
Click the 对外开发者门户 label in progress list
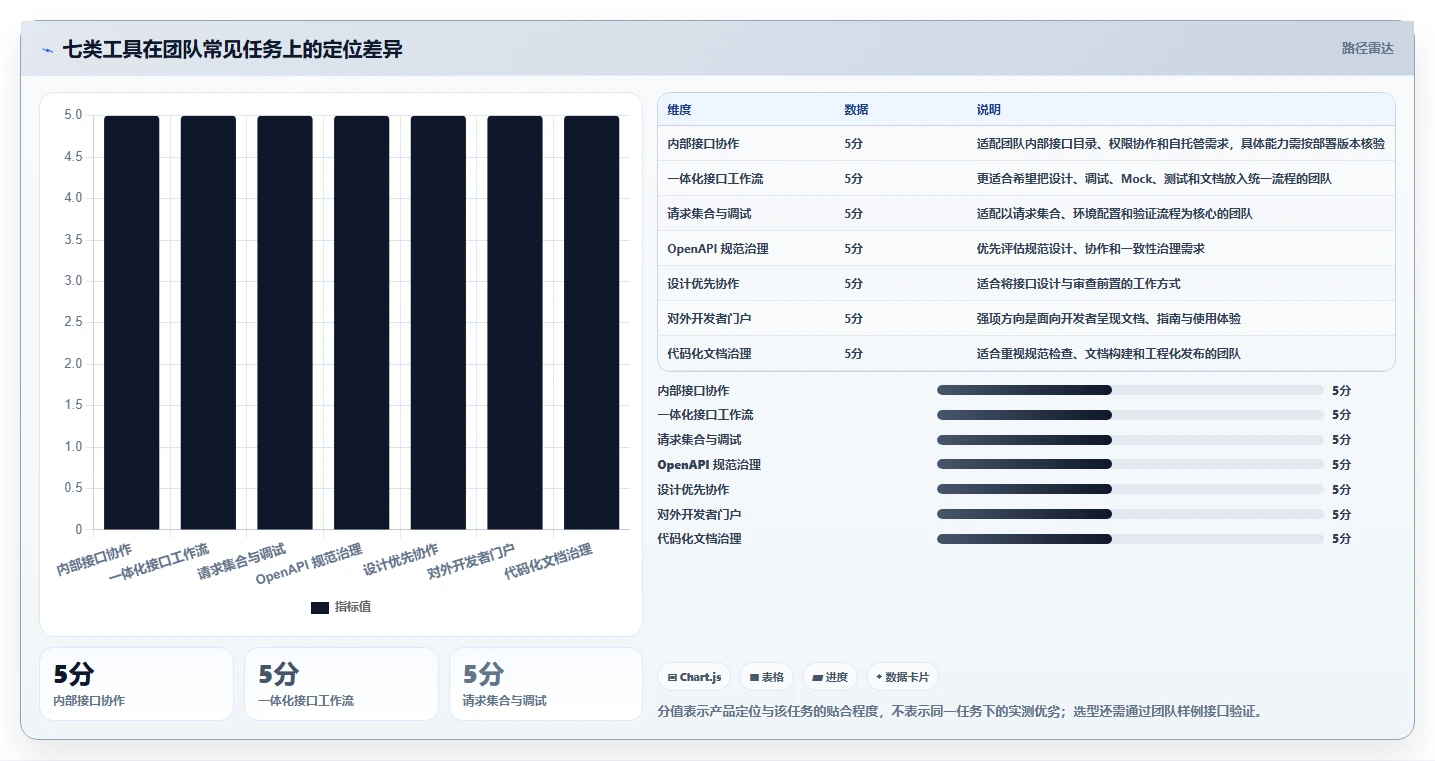[x=699, y=514]
